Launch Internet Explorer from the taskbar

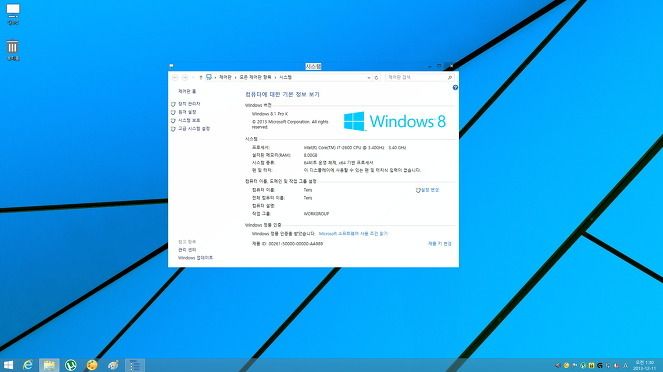[x=28, y=365]
